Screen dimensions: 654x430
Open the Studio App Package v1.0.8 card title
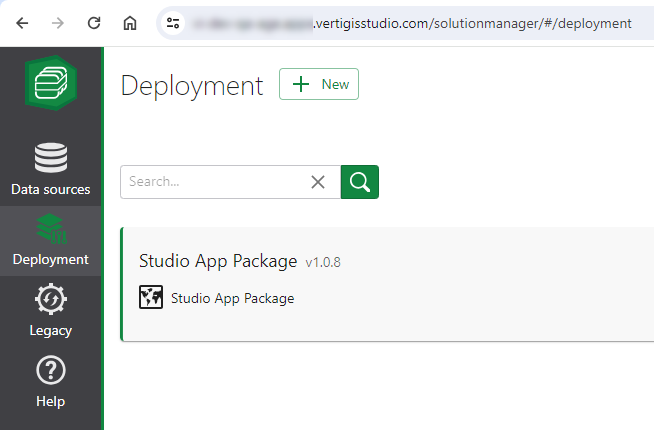coord(218,262)
